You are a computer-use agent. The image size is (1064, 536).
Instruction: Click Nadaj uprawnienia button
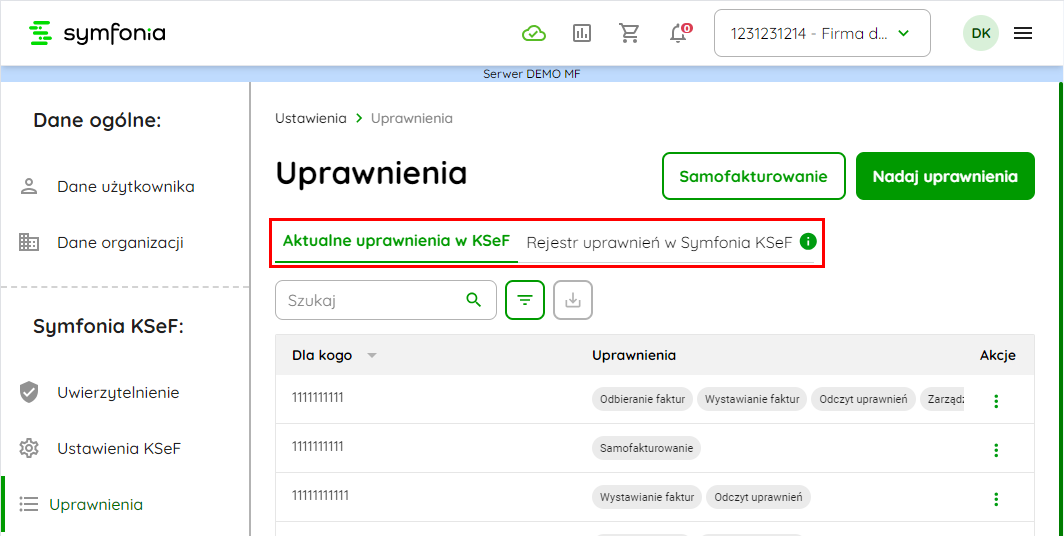pyautogui.click(x=945, y=176)
